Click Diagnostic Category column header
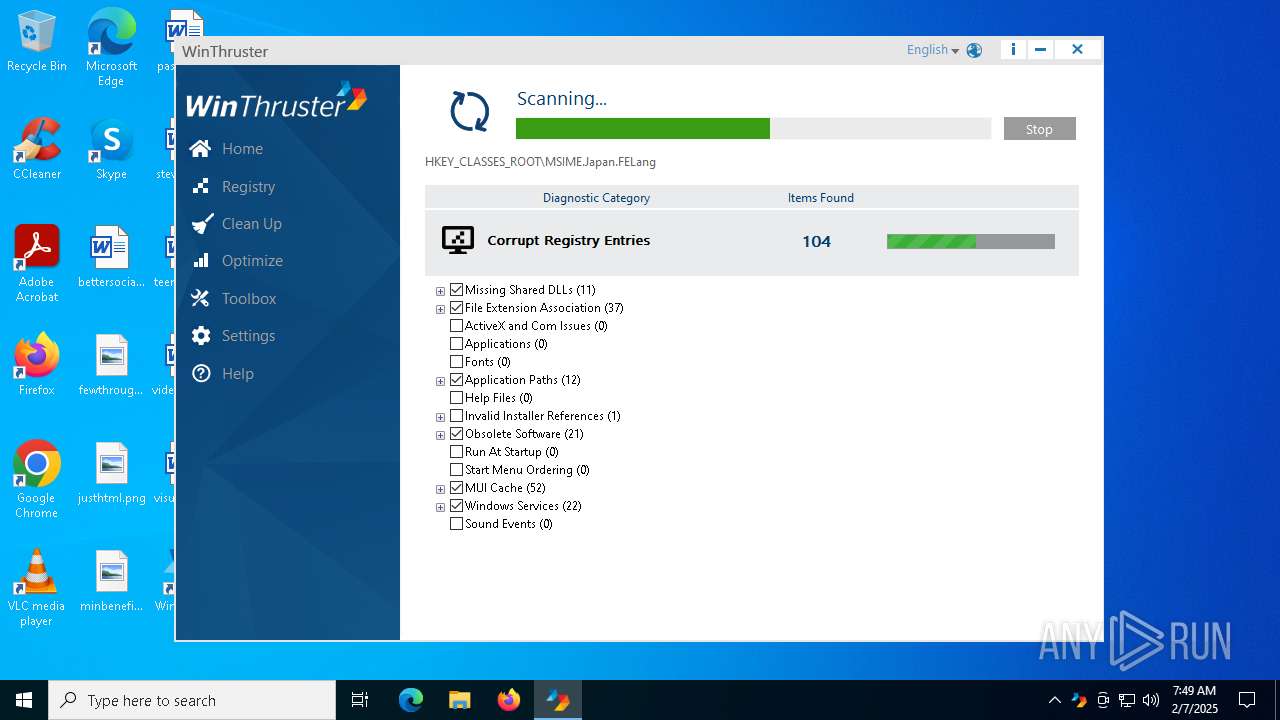The height and width of the screenshot is (720, 1280). tap(596, 198)
